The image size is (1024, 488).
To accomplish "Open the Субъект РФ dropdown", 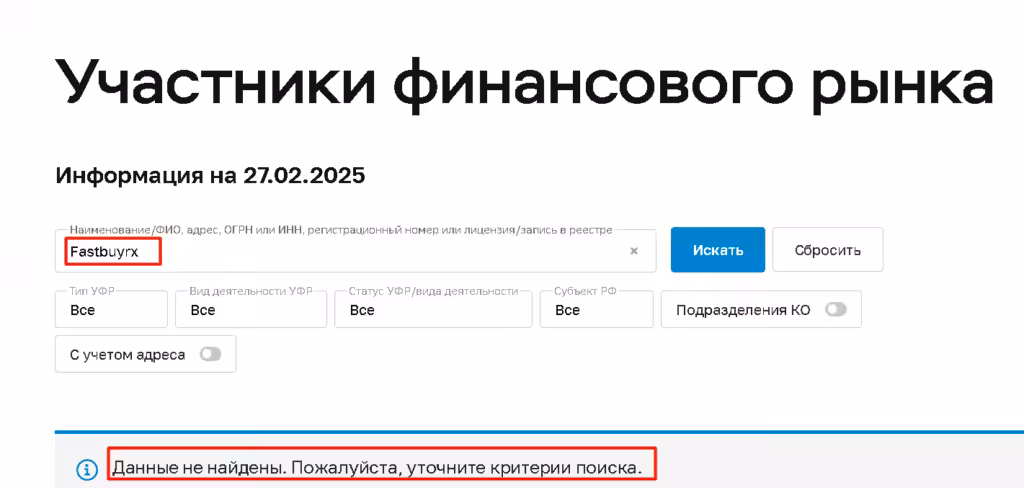I will pos(596,310).
